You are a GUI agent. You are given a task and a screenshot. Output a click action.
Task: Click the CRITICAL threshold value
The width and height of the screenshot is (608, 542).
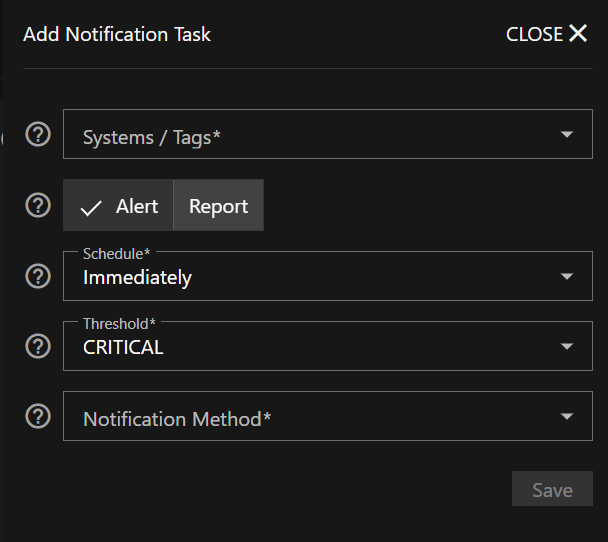pyautogui.click(x=123, y=348)
